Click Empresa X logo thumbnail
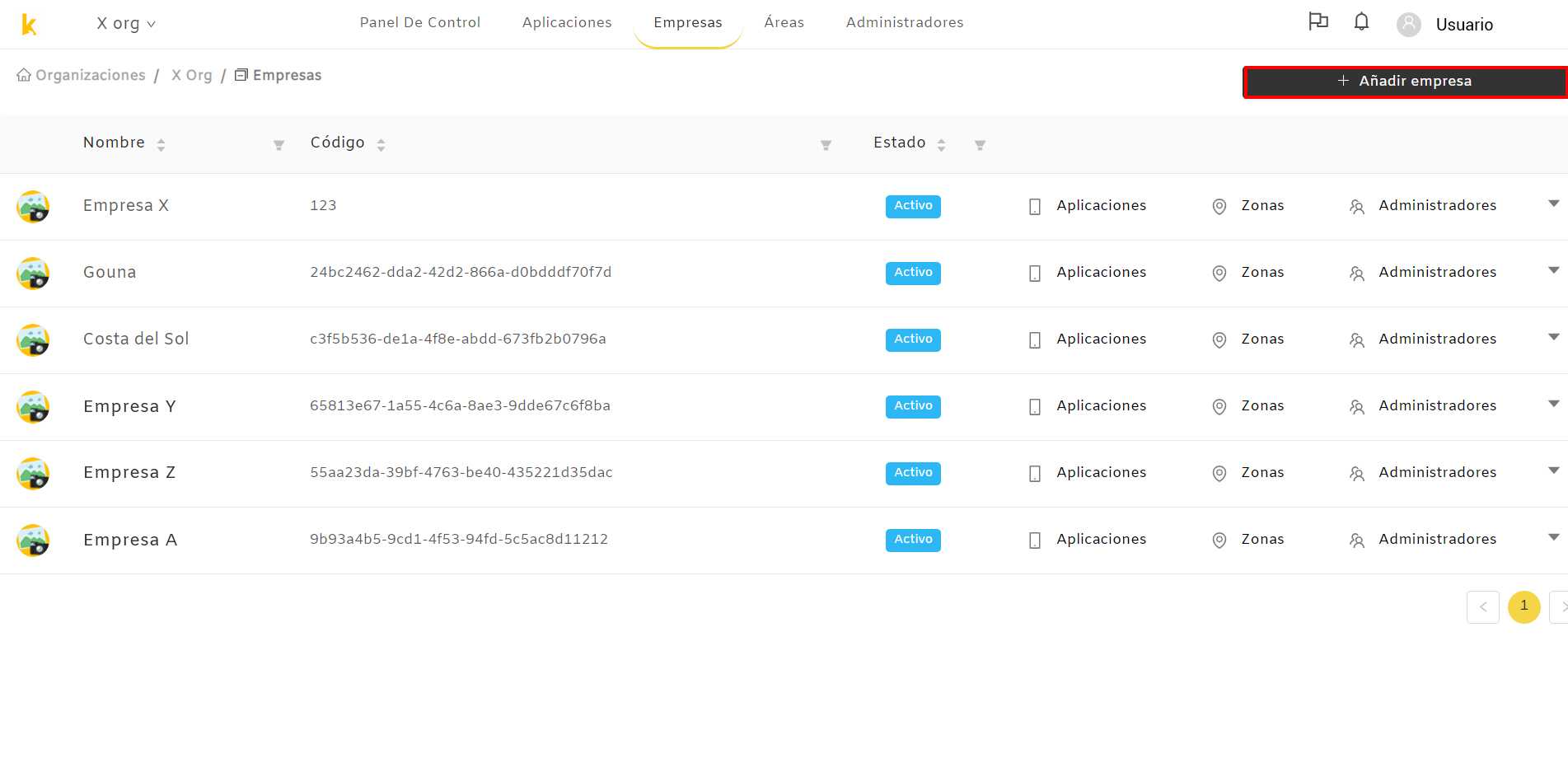This screenshot has height=777, width=1568. (33, 207)
